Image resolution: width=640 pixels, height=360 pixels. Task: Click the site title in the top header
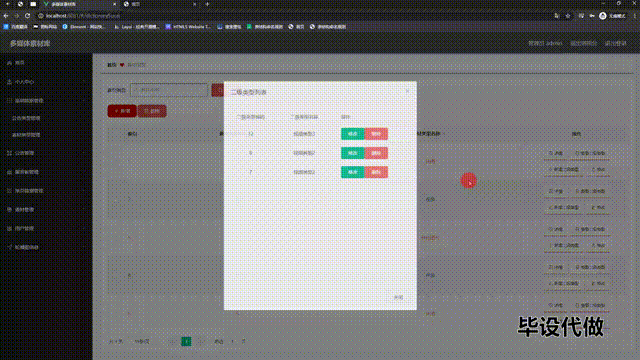[x=30, y=43]
